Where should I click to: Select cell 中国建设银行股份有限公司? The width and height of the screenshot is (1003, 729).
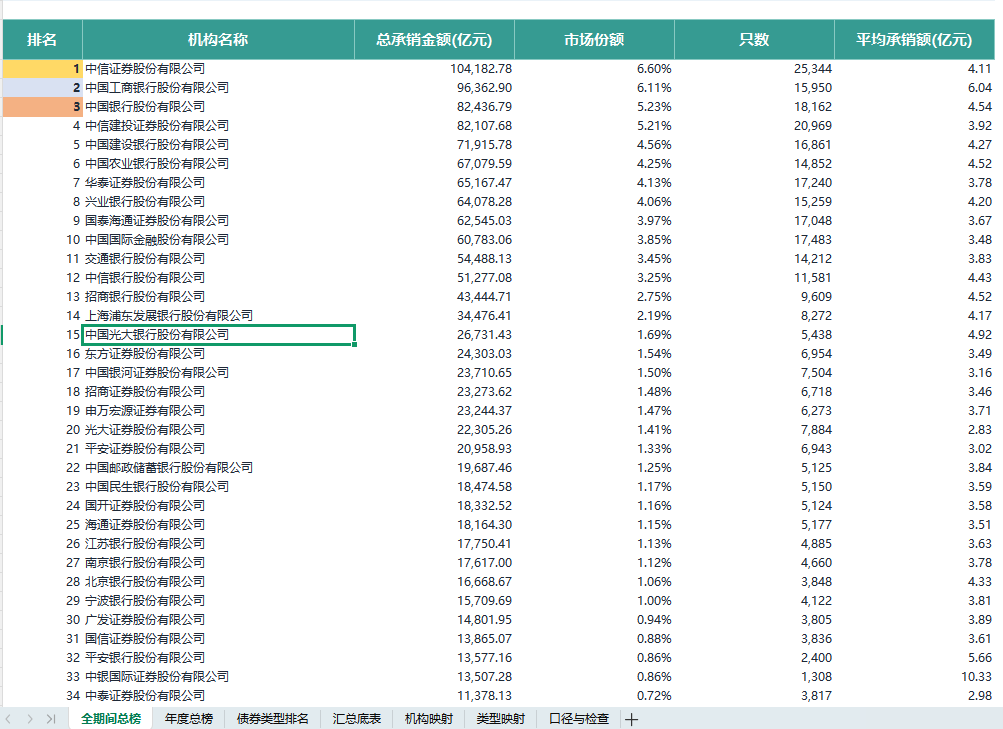[x=218, y=145]
